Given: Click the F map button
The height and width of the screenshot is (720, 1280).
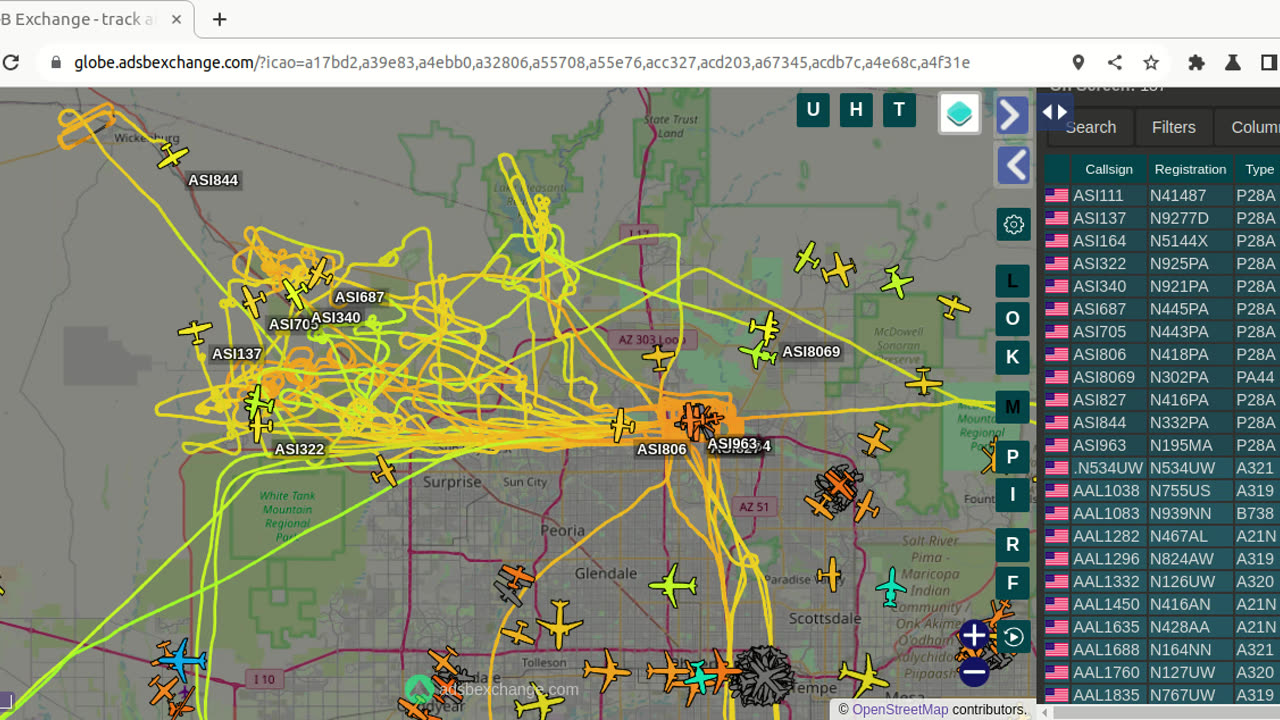Looking at the screenshot, I should 1012,583.
